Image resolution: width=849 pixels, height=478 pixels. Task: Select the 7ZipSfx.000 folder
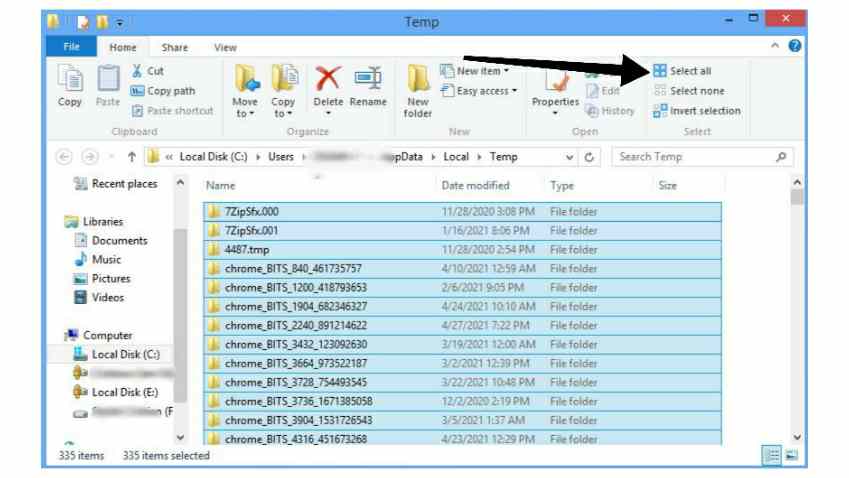(462, 212)
